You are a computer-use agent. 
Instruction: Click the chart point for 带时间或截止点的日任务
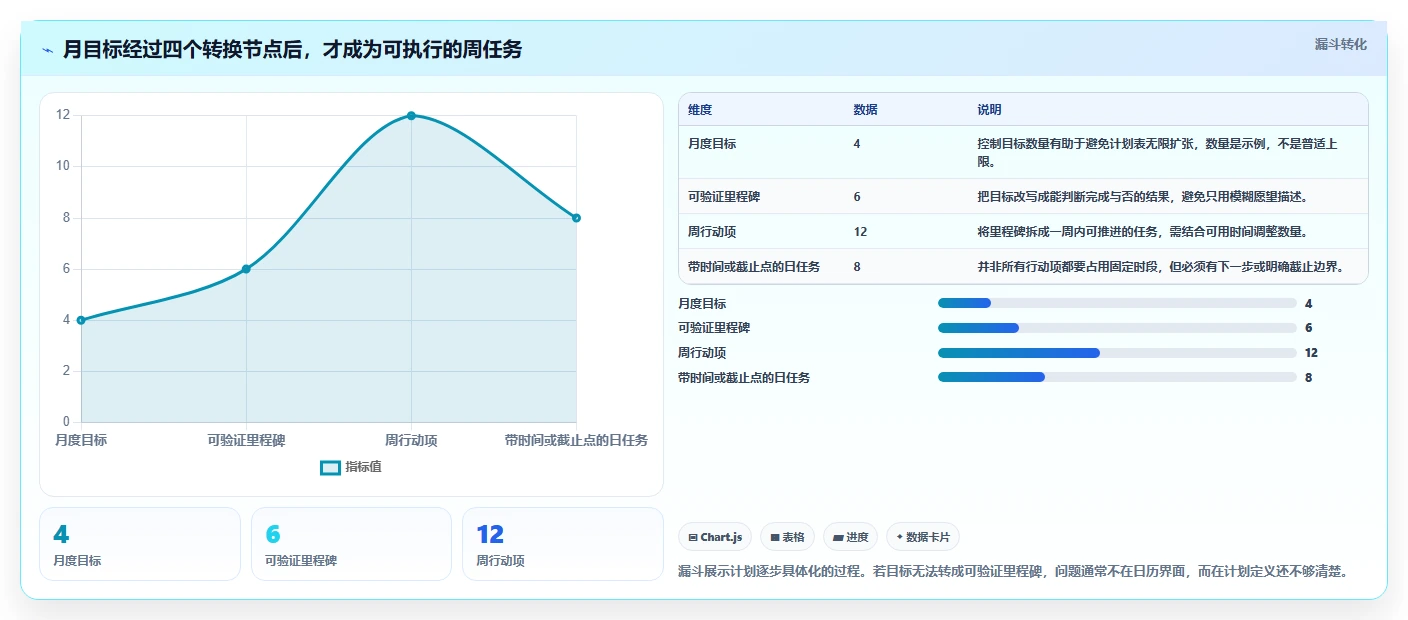tap(576, 218)
